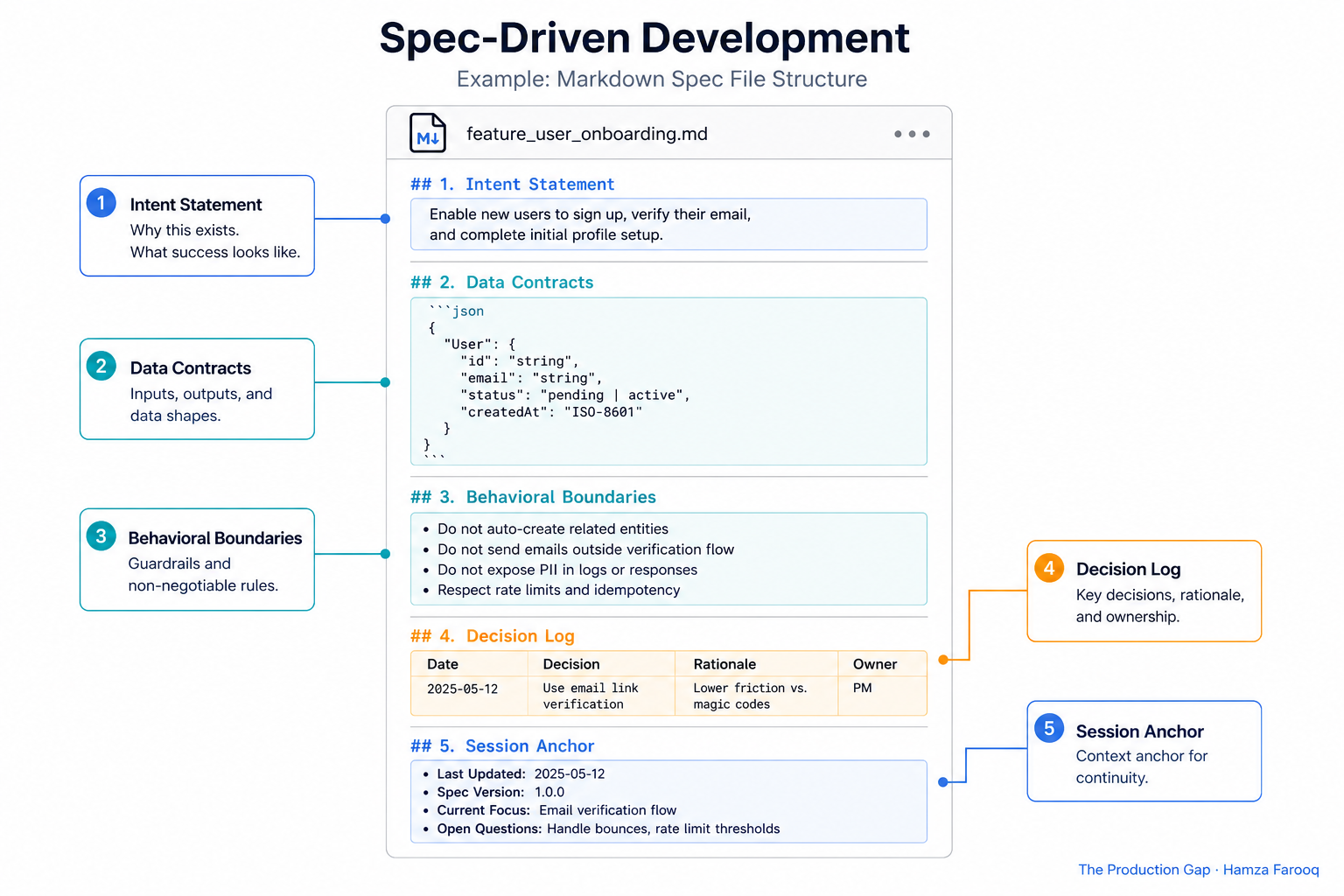The width and height of the screenshot is (1344, 896).
Task: Click the 'Example: Markdown Spec File Structure' subtitle
Action: [661, 79]
